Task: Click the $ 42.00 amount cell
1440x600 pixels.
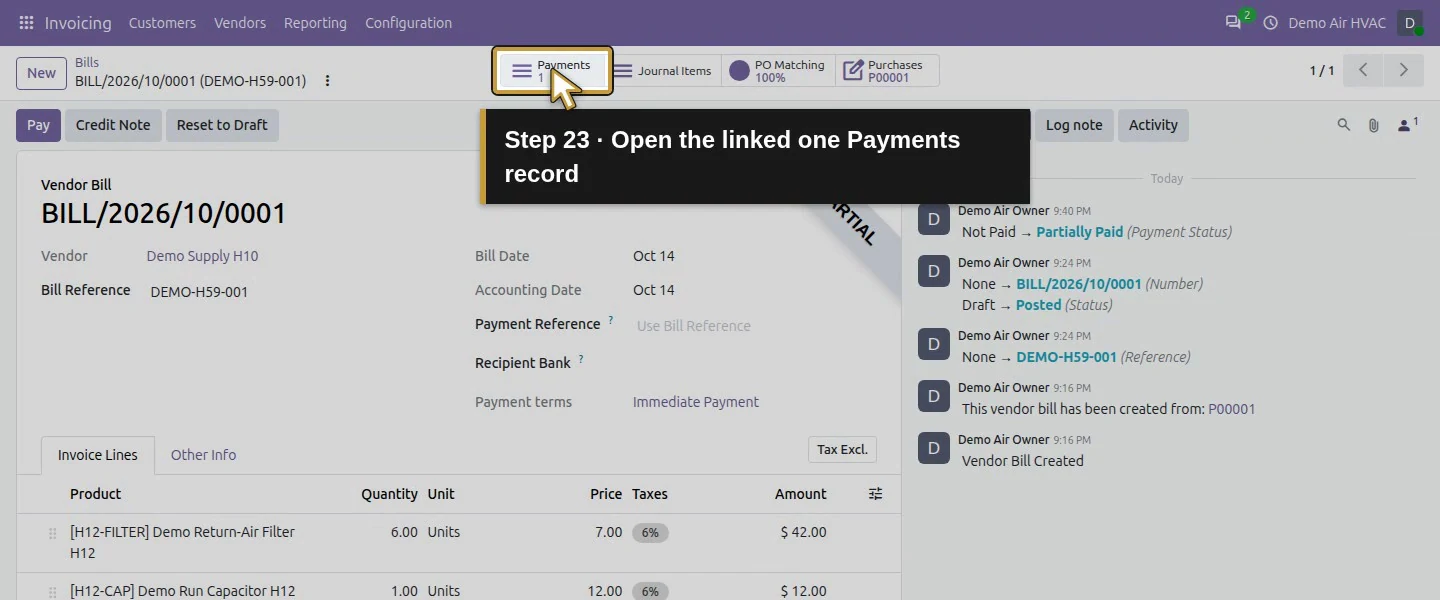Action: [803, 532]
